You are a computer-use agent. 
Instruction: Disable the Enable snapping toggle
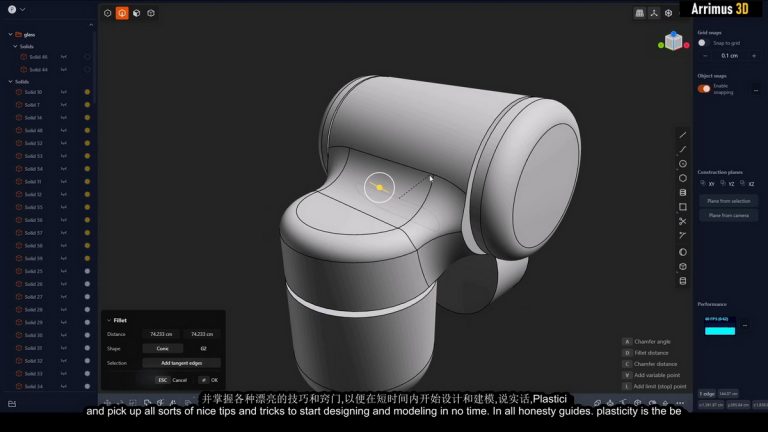point(704,88)
